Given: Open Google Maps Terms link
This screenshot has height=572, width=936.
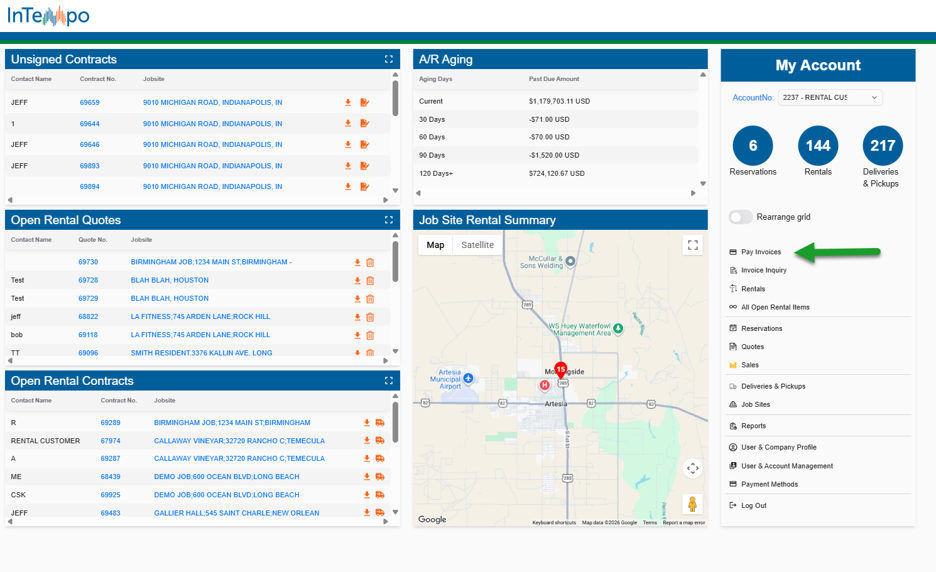Looking at the screenshot, I should 649,522.
